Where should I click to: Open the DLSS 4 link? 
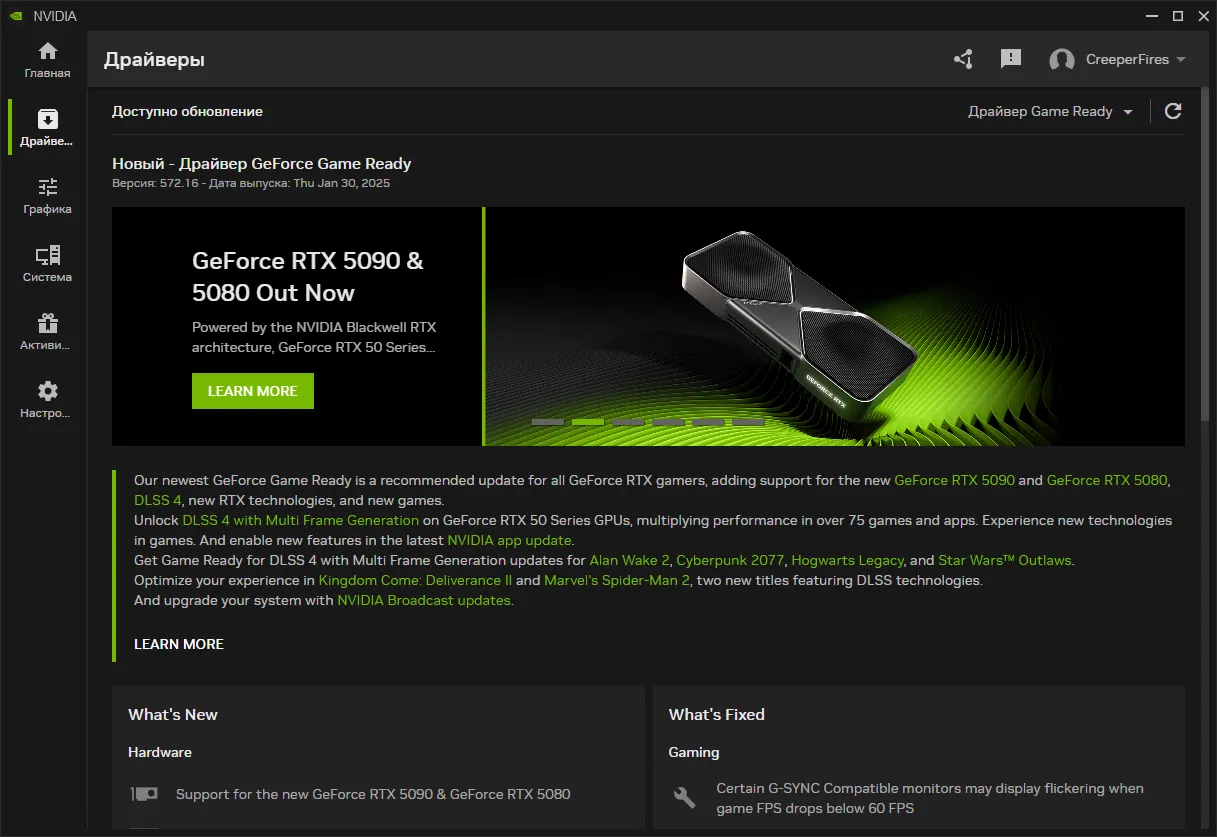coord(158,500)
